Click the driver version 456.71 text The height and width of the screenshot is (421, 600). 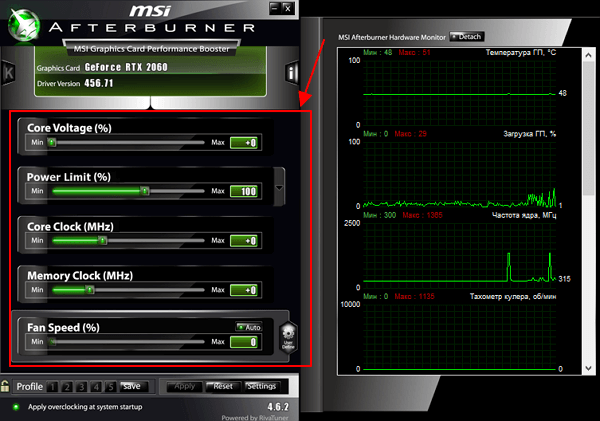(x=99, y=83)
